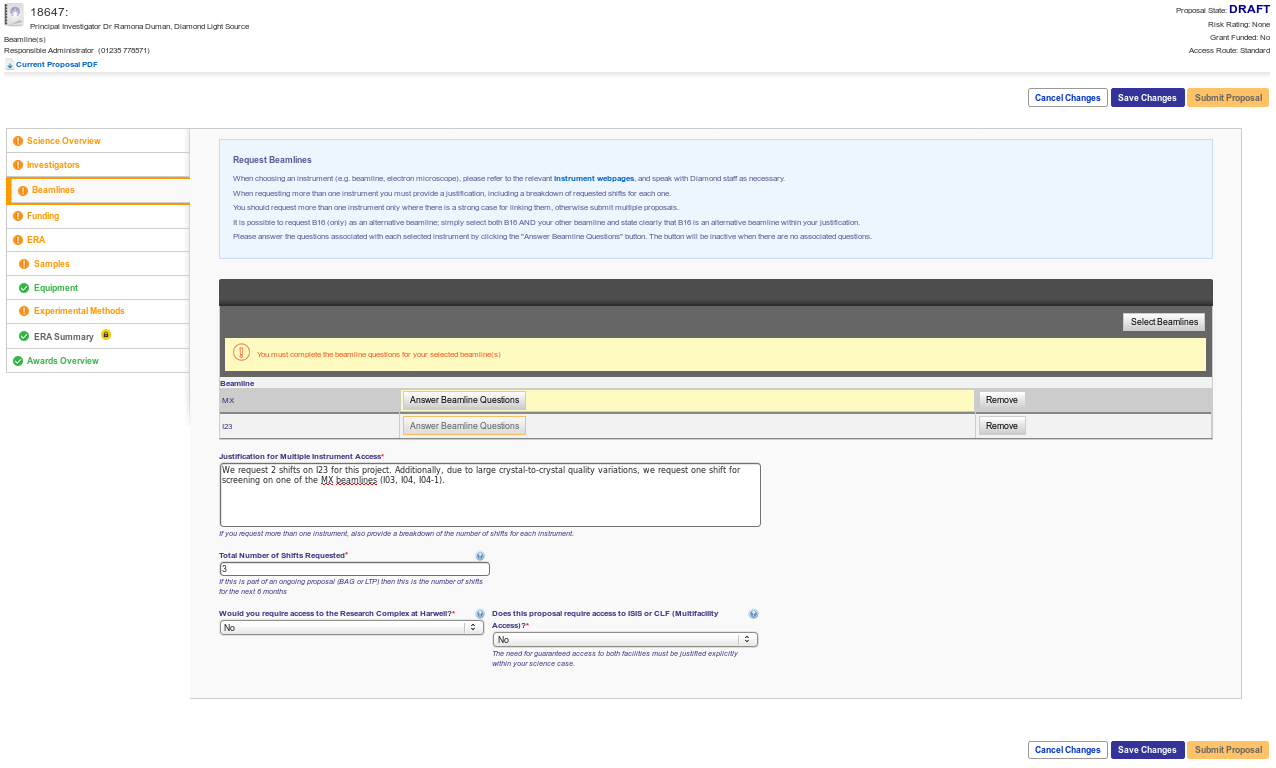The height and width of the screenshot is (768, 1276).
Task: Go to the Funding section
Action: (98, 216)
